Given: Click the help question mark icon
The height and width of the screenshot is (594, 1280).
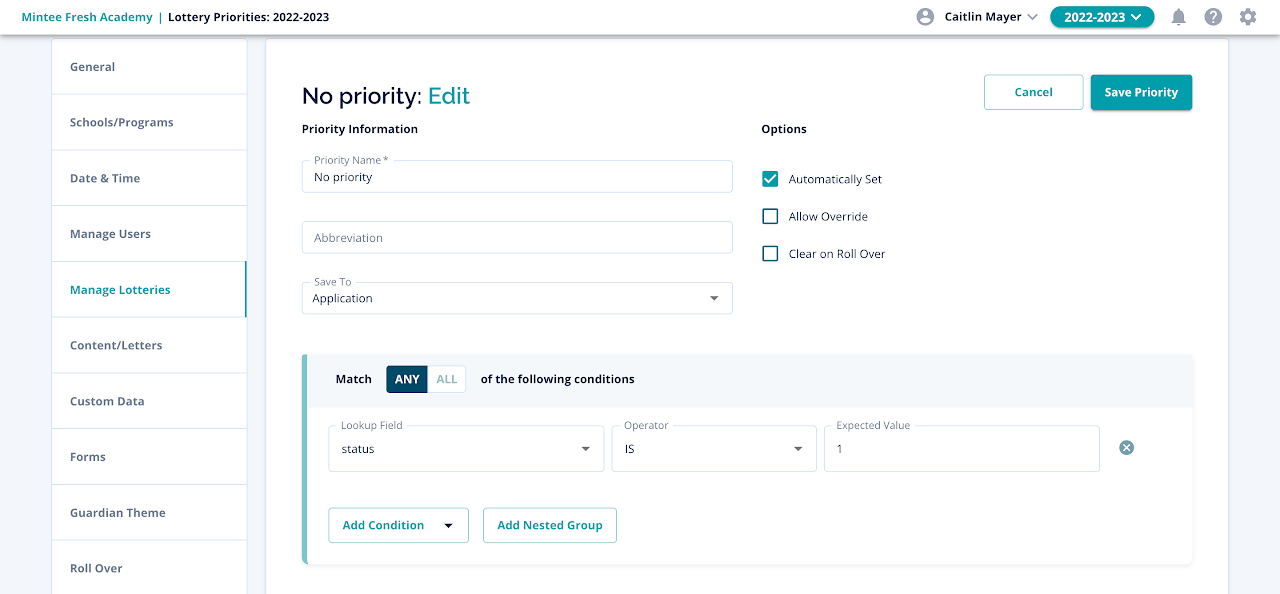Looking at the screenshot, I should click(1213, 17).
